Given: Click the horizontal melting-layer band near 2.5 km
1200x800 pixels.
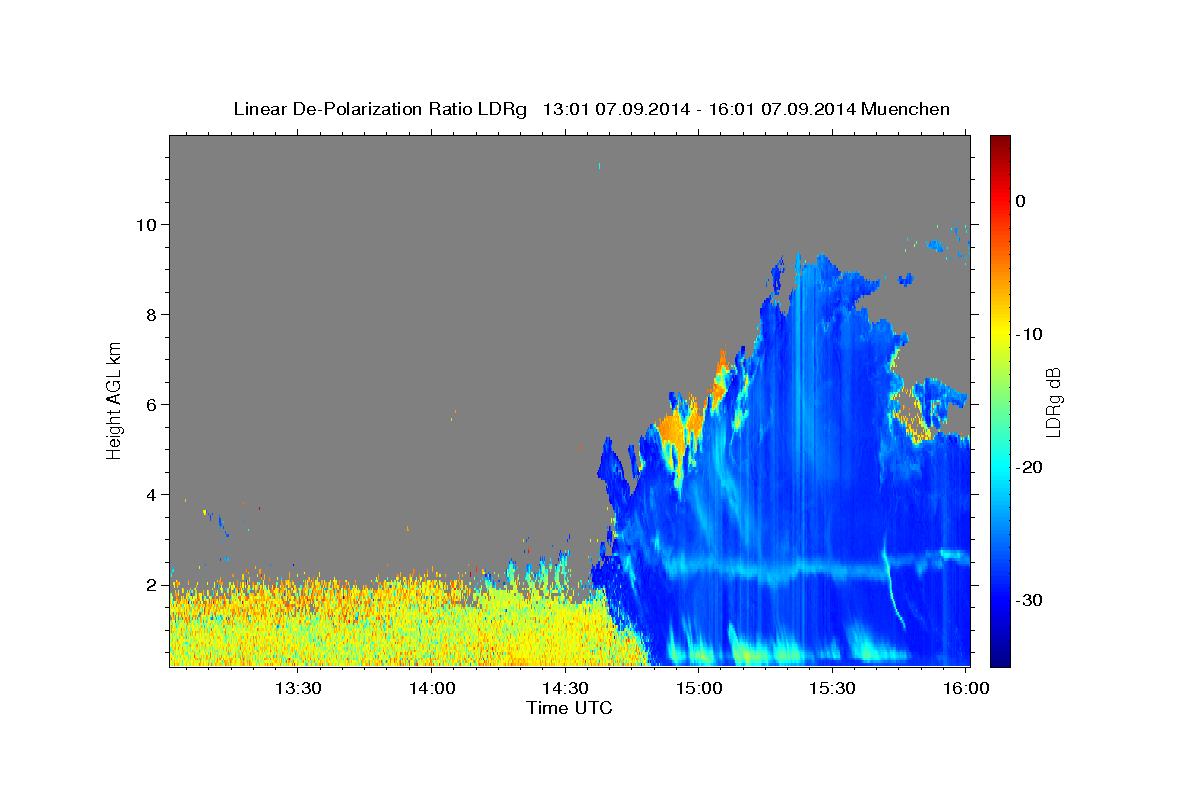Looking at the screenshot, I should (x=810, y=568).
